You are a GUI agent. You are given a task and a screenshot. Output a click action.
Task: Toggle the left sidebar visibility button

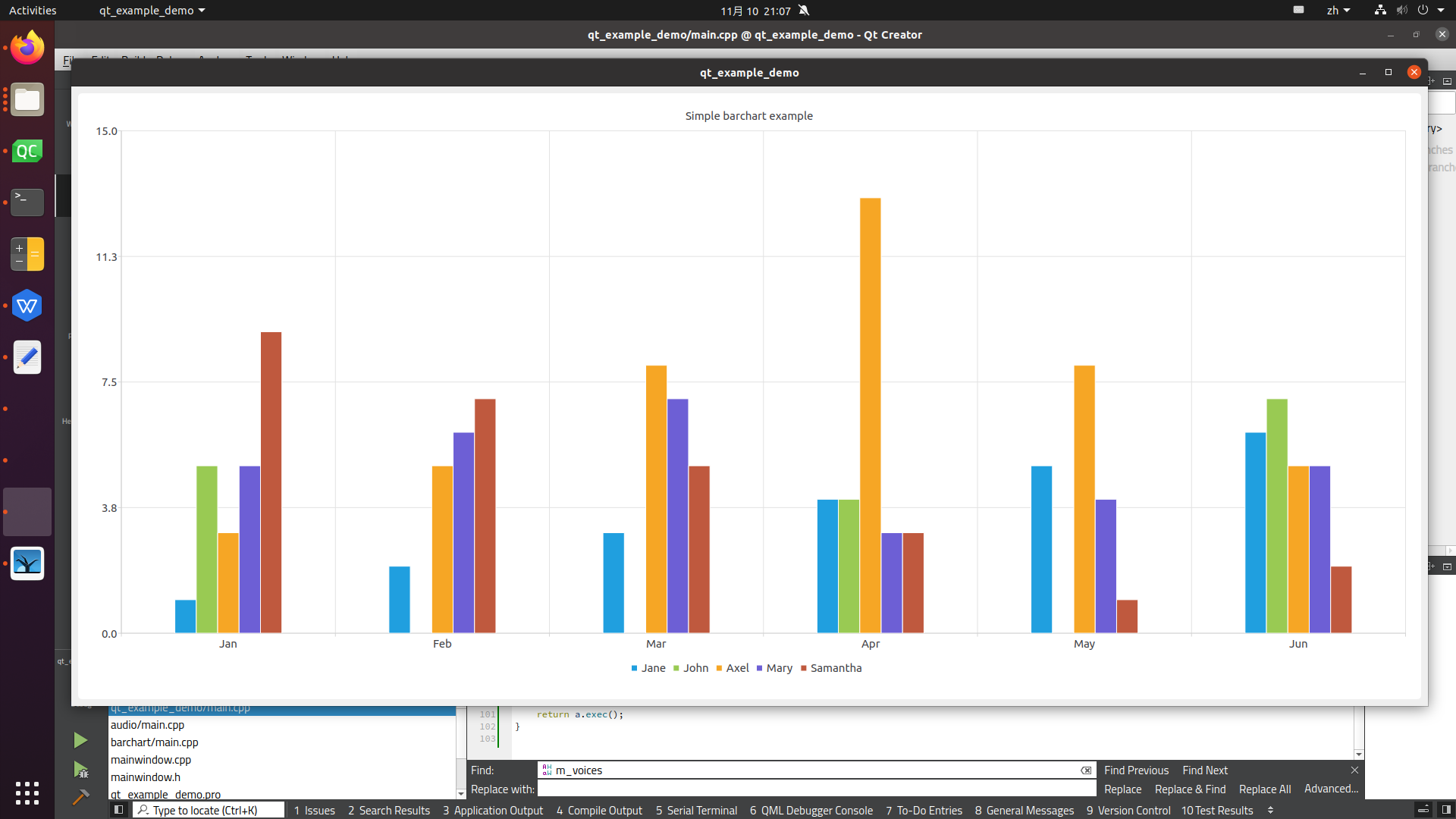pyautogui.click(x=118, y=810)
